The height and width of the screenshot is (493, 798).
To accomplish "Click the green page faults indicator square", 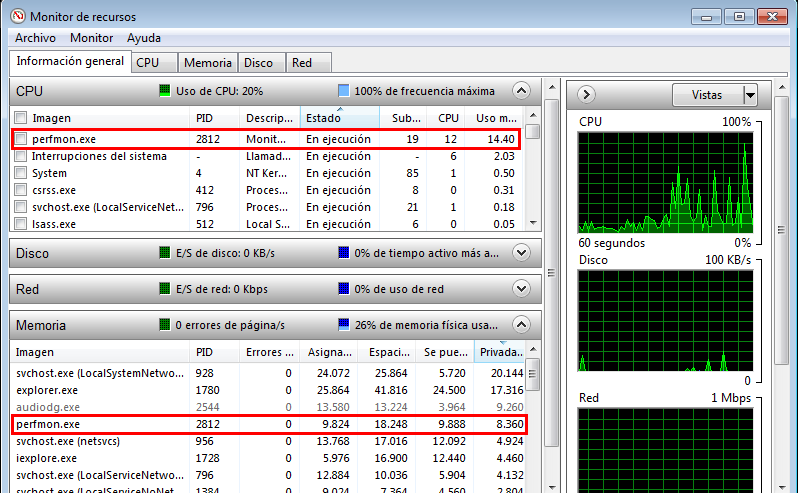I will [166, 325].
